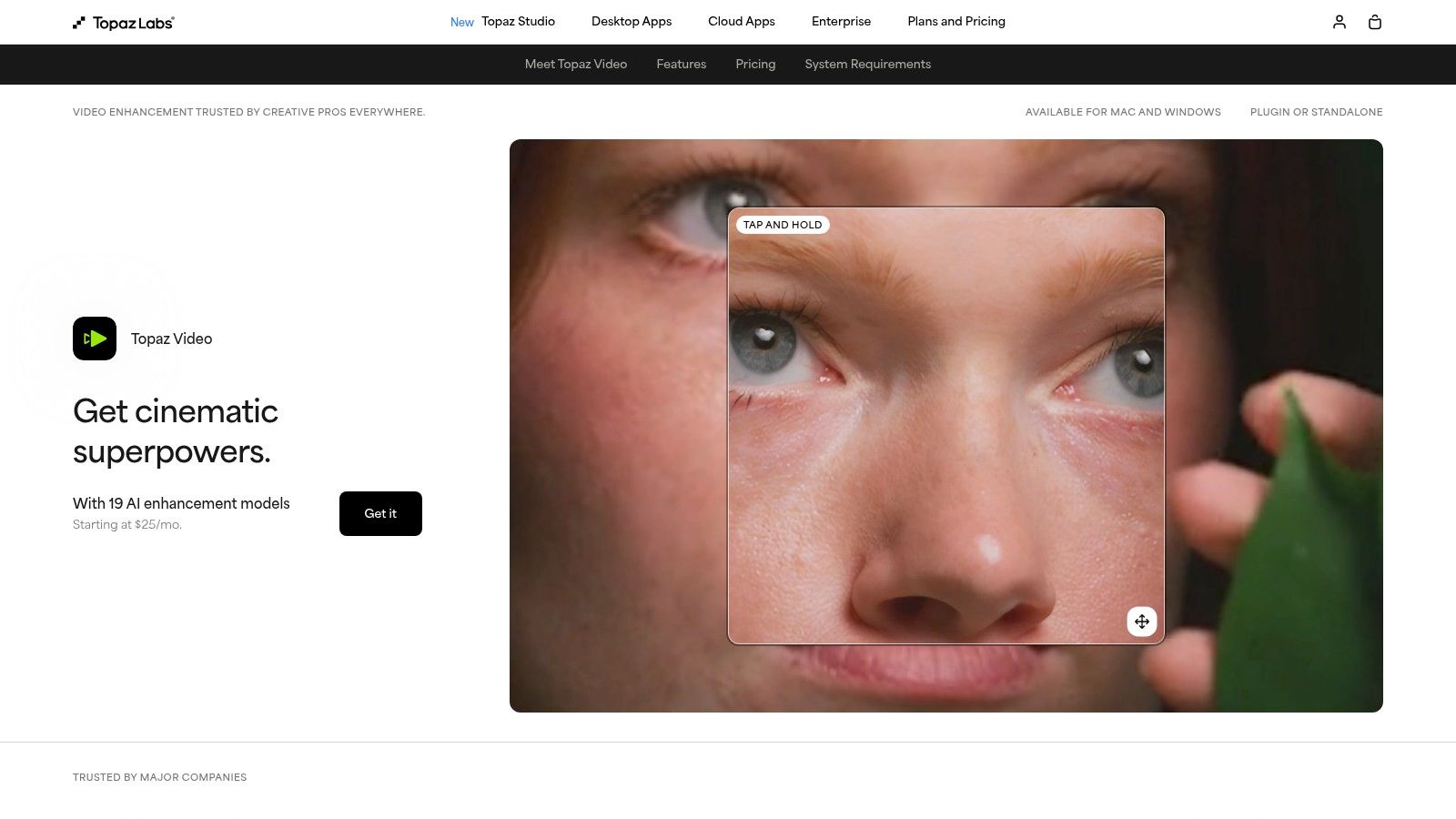The image size is (1456, 819).
Task: Click the TAP AND HOLD badge
Action: click(783, 225)
